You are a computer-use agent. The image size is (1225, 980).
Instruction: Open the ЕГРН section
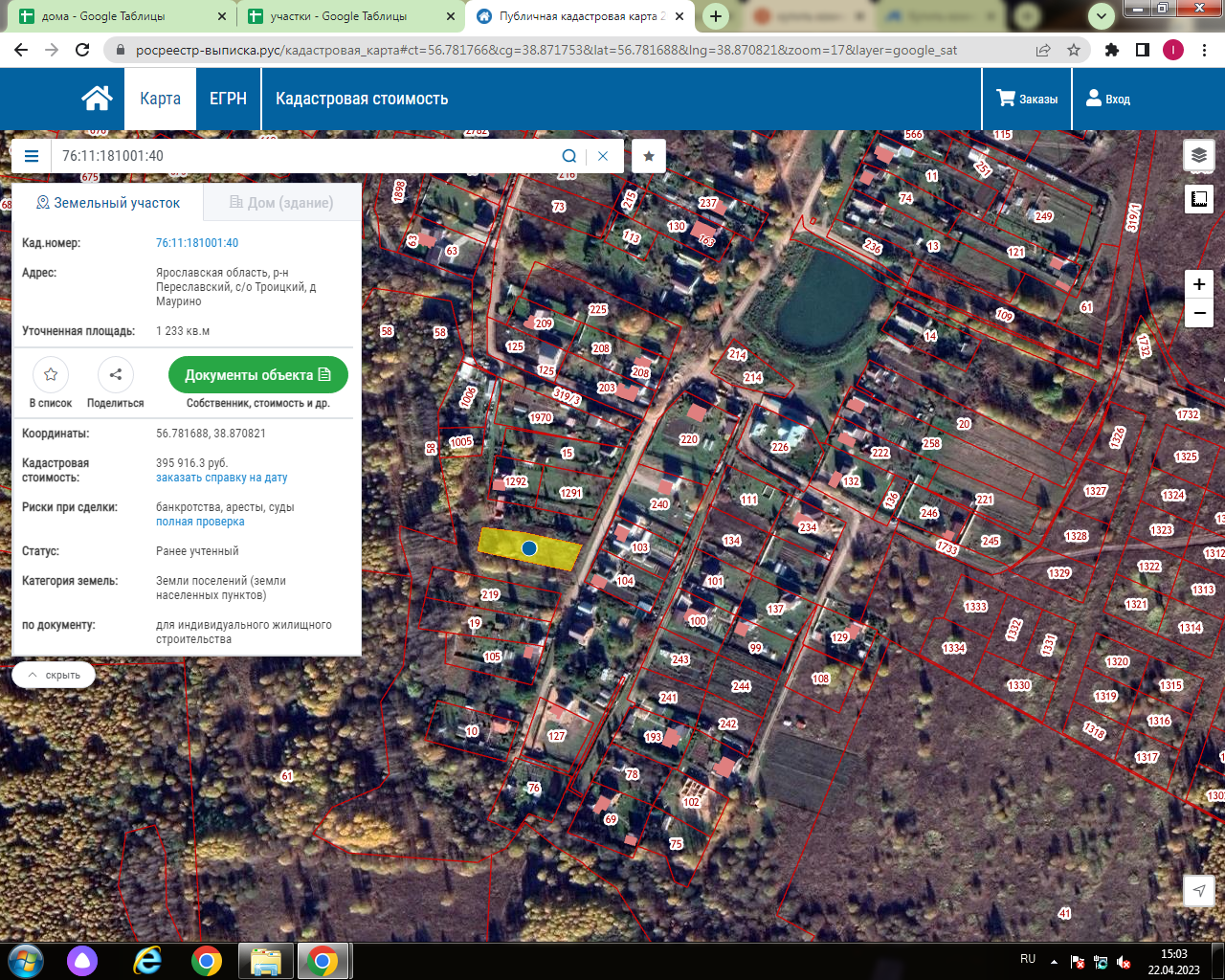pos(228,99)
